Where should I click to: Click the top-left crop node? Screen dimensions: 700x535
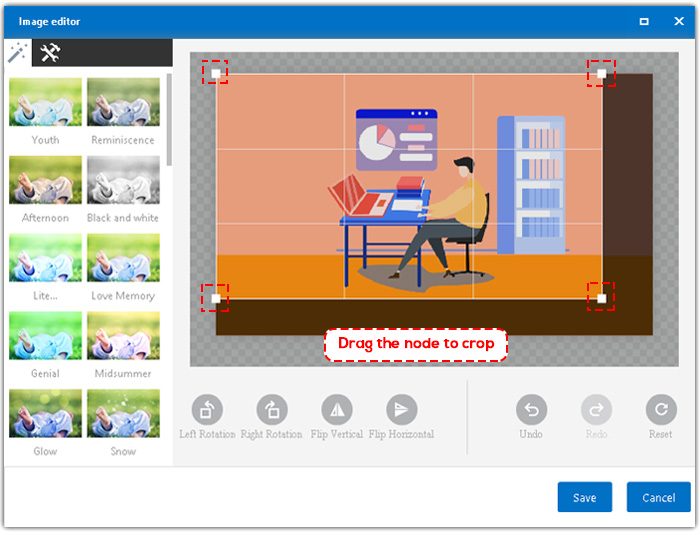[216, 74]
